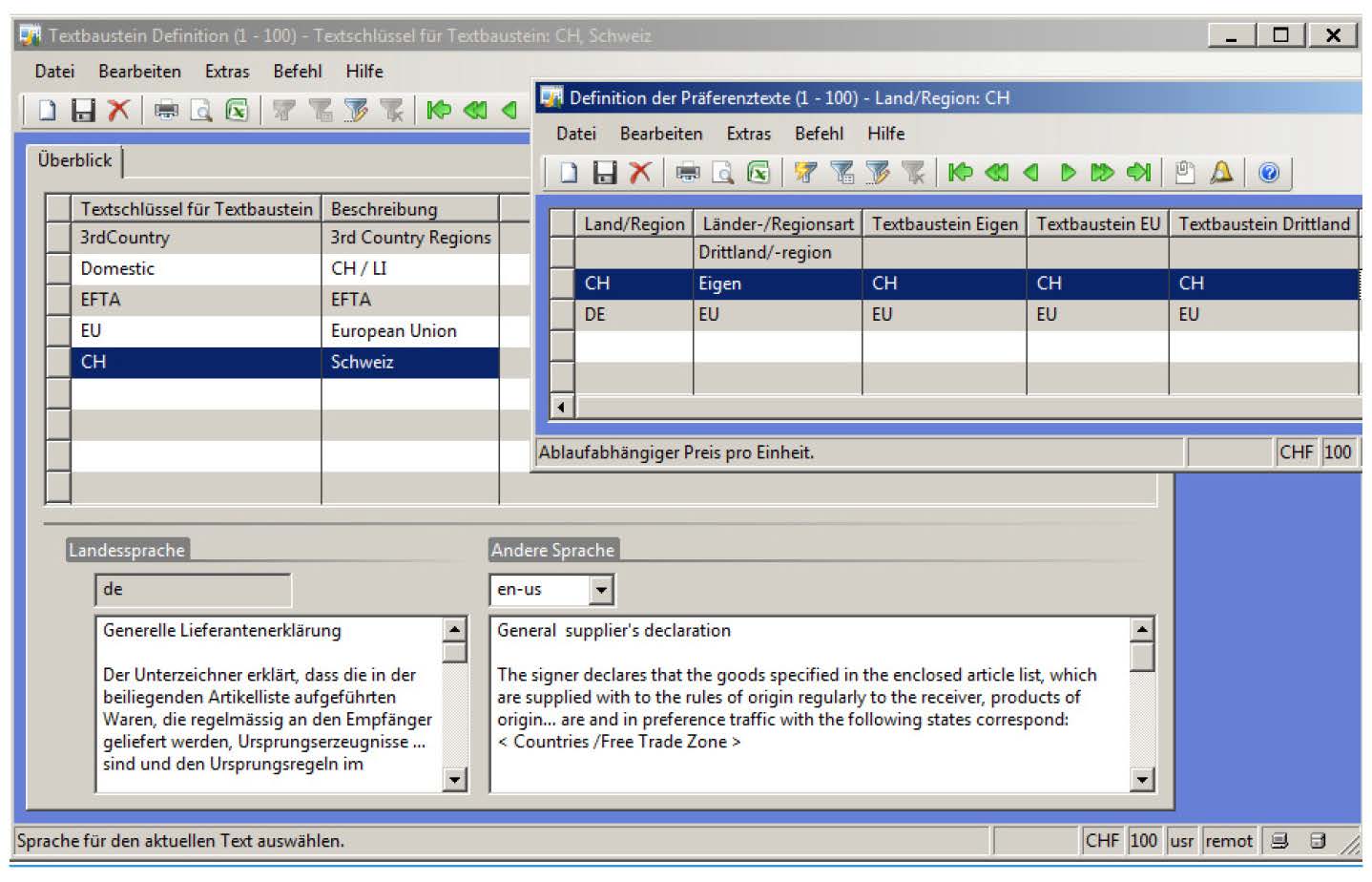Export to Excel in Präferenztexte window

tap(759, 172)
